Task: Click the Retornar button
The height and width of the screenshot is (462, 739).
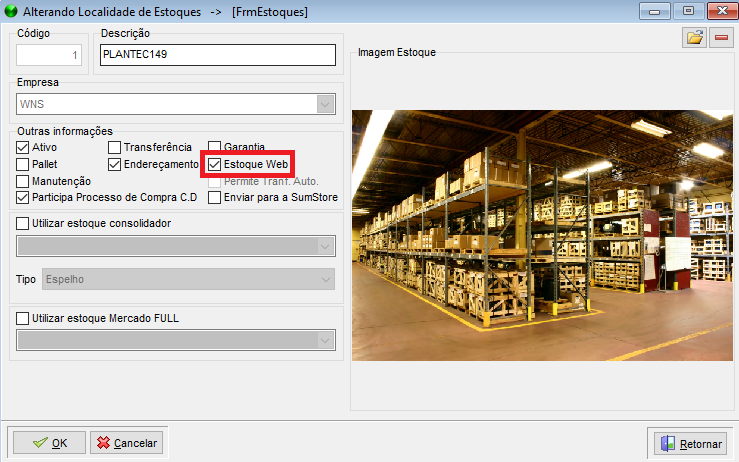Action: (691, 444)
